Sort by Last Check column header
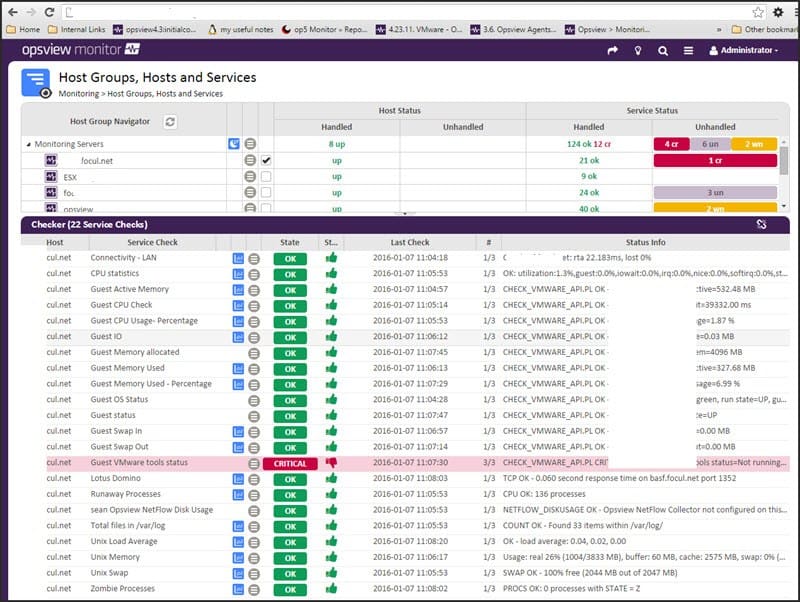The height and width of the screenshot is (602, 800). pos(410,242)
